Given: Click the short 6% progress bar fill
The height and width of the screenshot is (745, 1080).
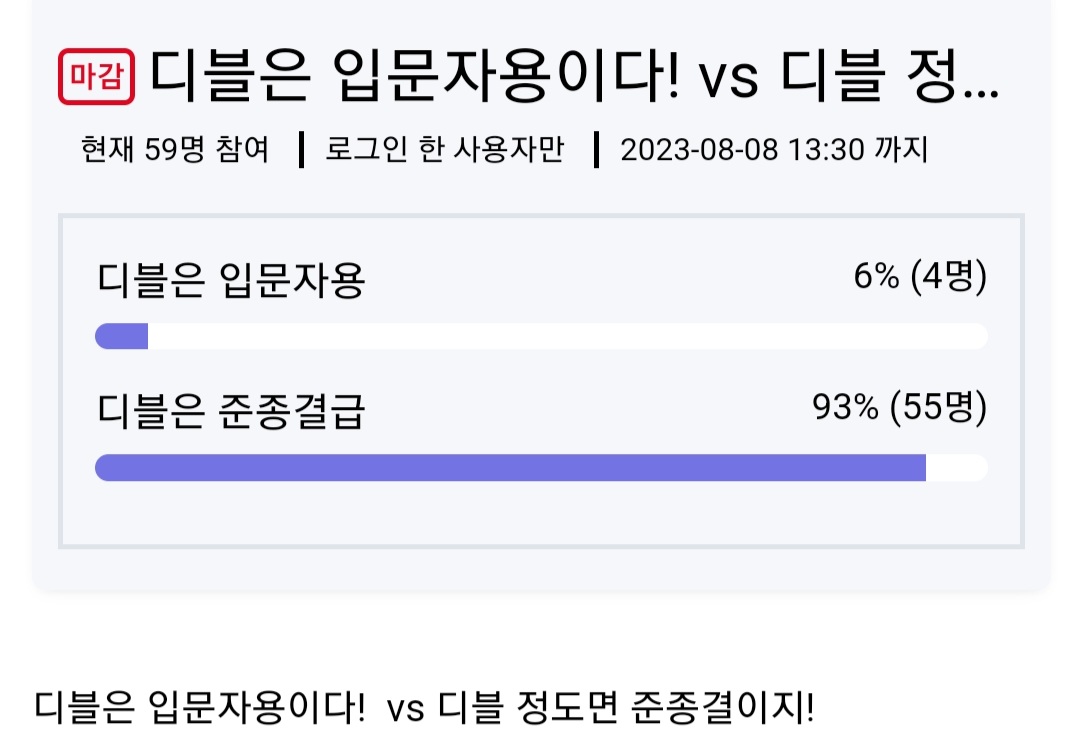Looking at the screenshot, I should [x=122, y=336].
